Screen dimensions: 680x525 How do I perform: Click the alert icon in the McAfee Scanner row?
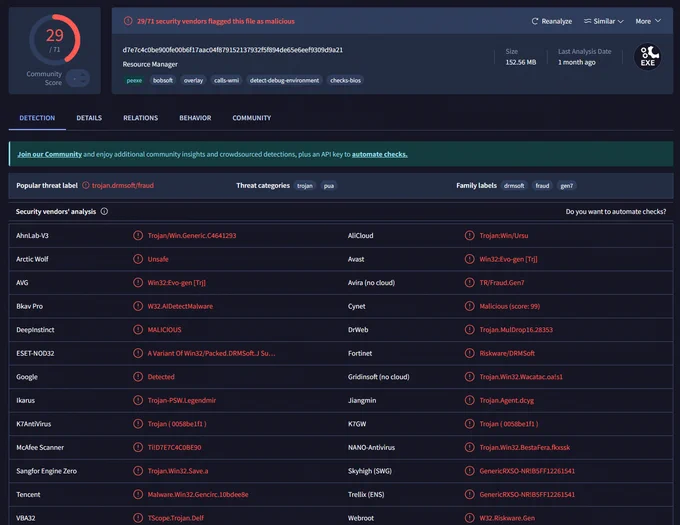[x=138, y=447]
